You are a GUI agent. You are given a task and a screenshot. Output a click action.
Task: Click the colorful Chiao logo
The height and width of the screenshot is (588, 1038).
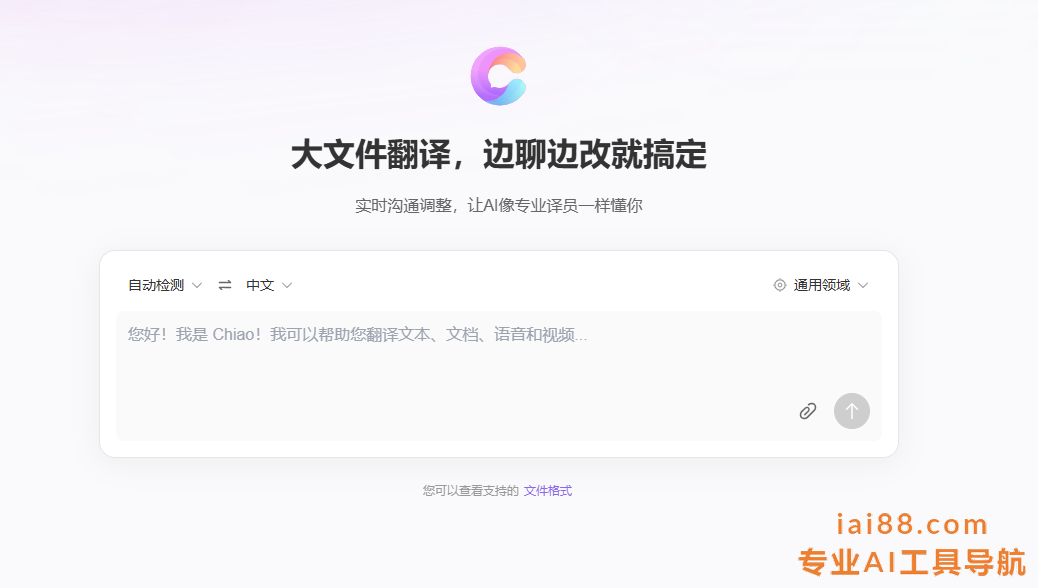tap(498, 76)
